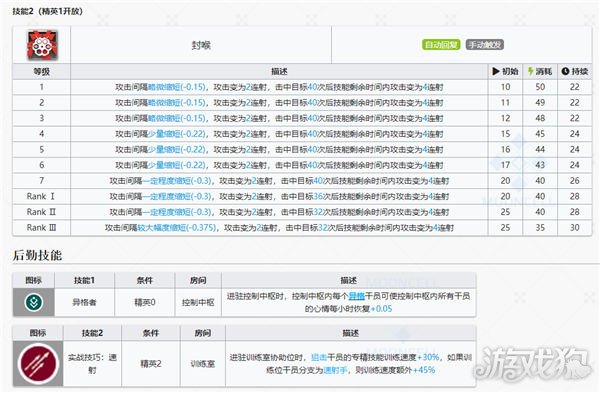600x393 pixels.
Task: Click 一定程度缩短(-0.3) in level 7 row
Action: point(177,181)
